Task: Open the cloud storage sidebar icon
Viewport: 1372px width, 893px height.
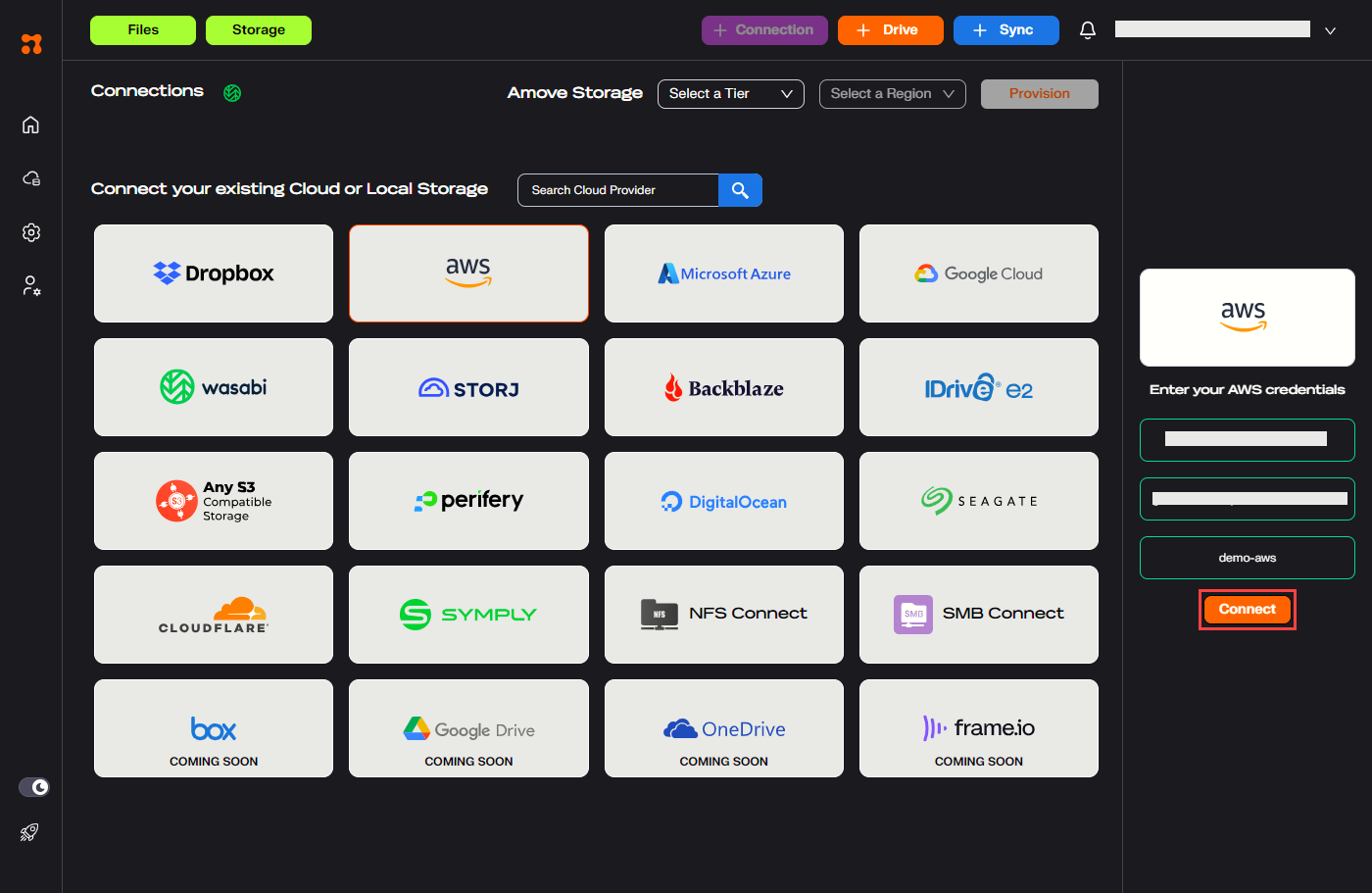Action: pyautogui.click(x=31, y=178)
